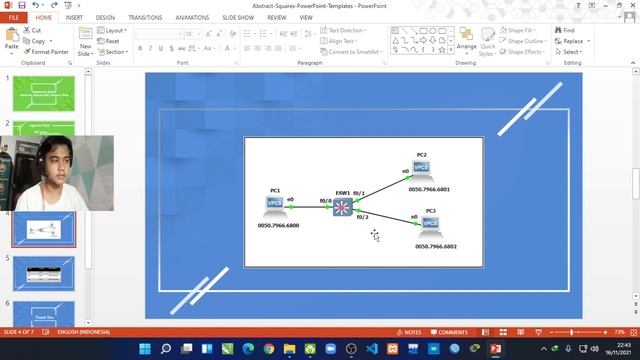The height and width of the screenshot is (360, 640).
Task: Select the slide 5 thumbnail
Action: click(x=44, y=273)
